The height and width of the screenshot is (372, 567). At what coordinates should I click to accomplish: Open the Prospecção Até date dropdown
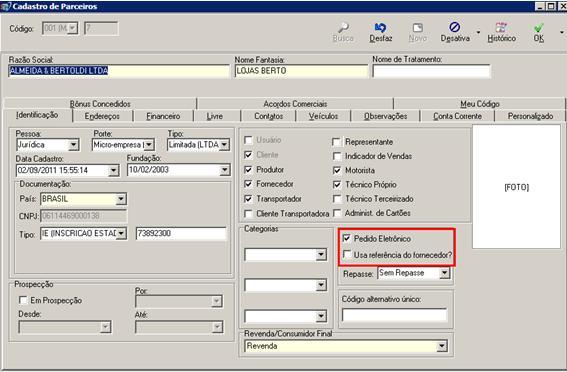[217, 327]
